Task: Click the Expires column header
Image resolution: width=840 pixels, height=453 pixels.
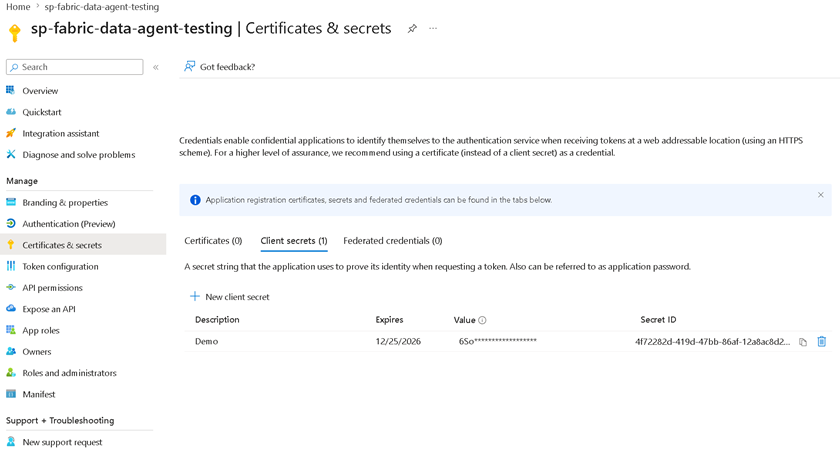Action: click(389, 320)
